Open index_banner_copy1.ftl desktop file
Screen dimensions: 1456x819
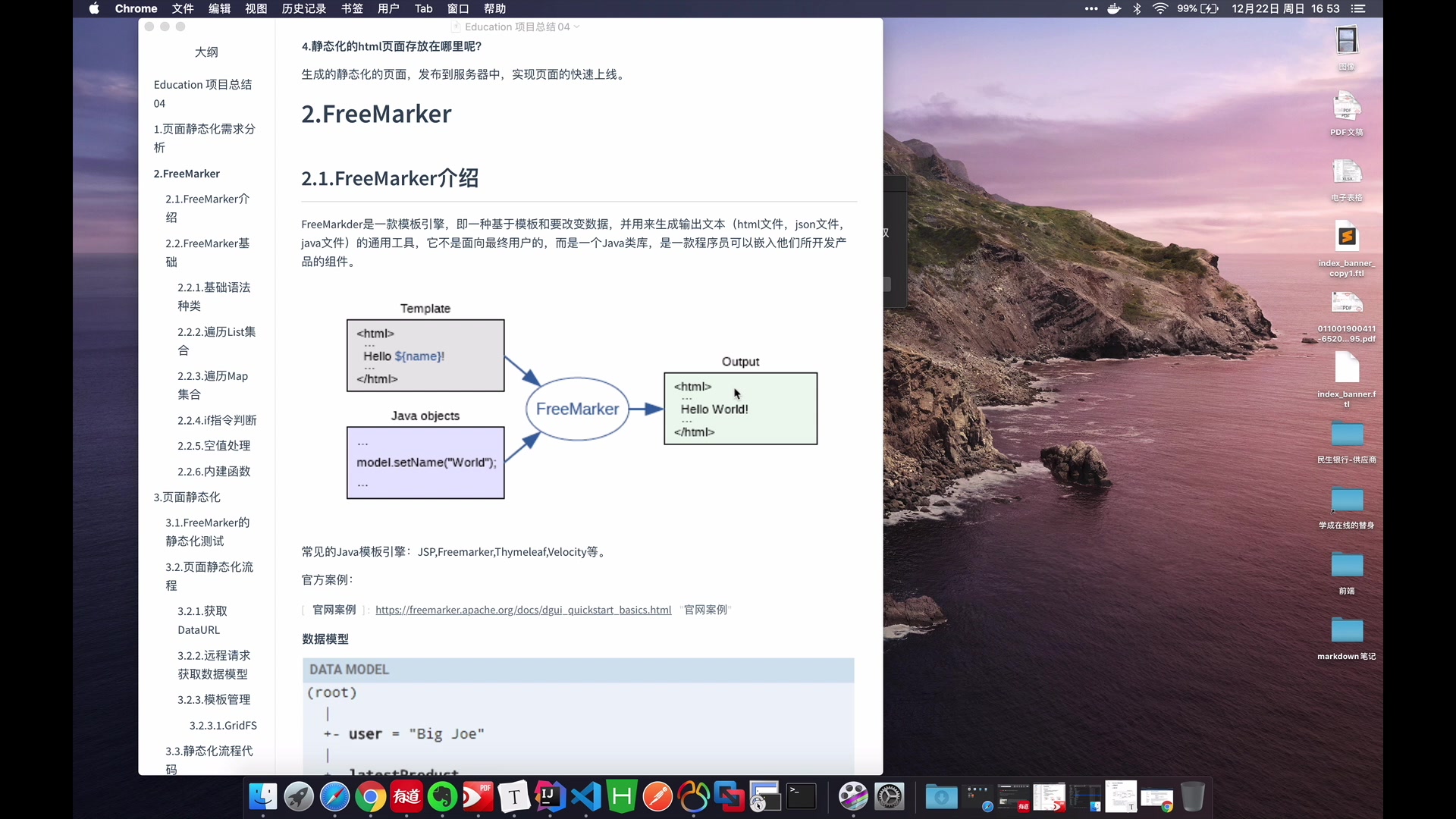pos(1347,249)
